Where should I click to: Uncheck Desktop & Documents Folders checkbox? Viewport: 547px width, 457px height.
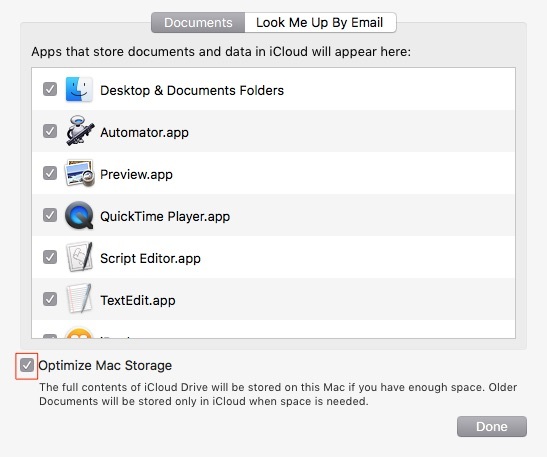(50, 89)
